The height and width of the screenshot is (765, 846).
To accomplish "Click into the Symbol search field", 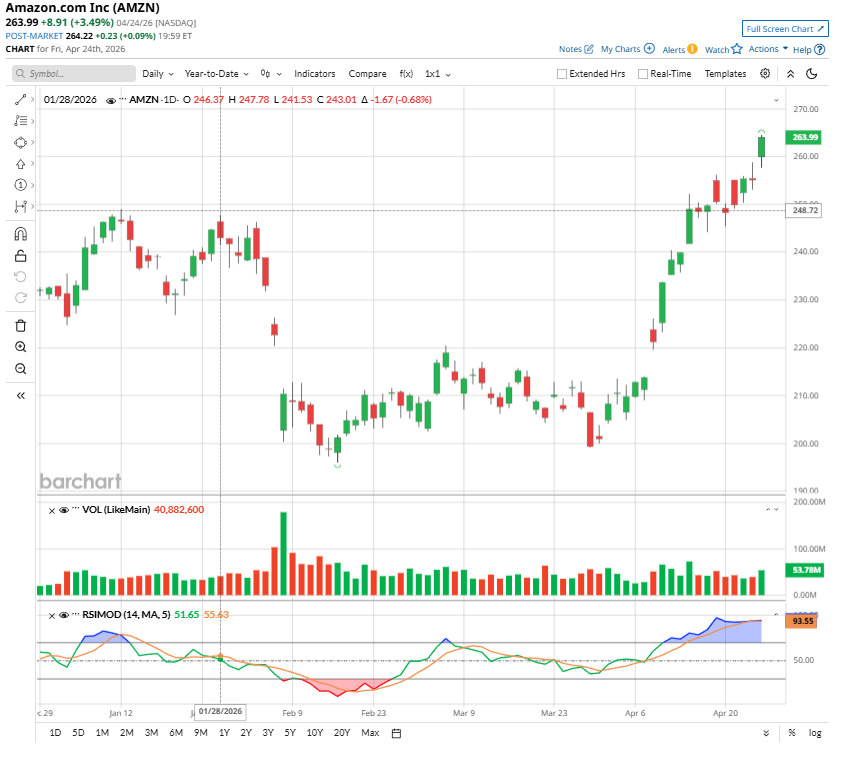I will click(74, 74).
